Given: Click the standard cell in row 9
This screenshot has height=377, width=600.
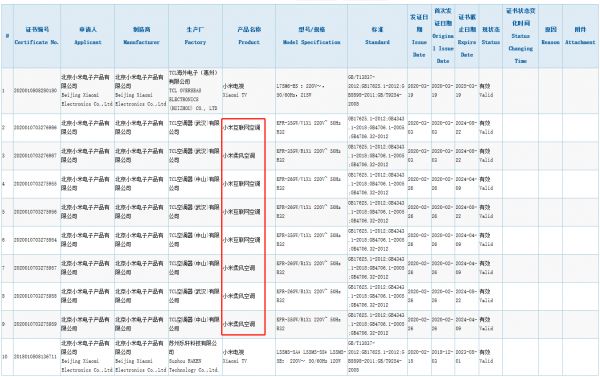Looking at the screenshot, I should coord(376,324).
